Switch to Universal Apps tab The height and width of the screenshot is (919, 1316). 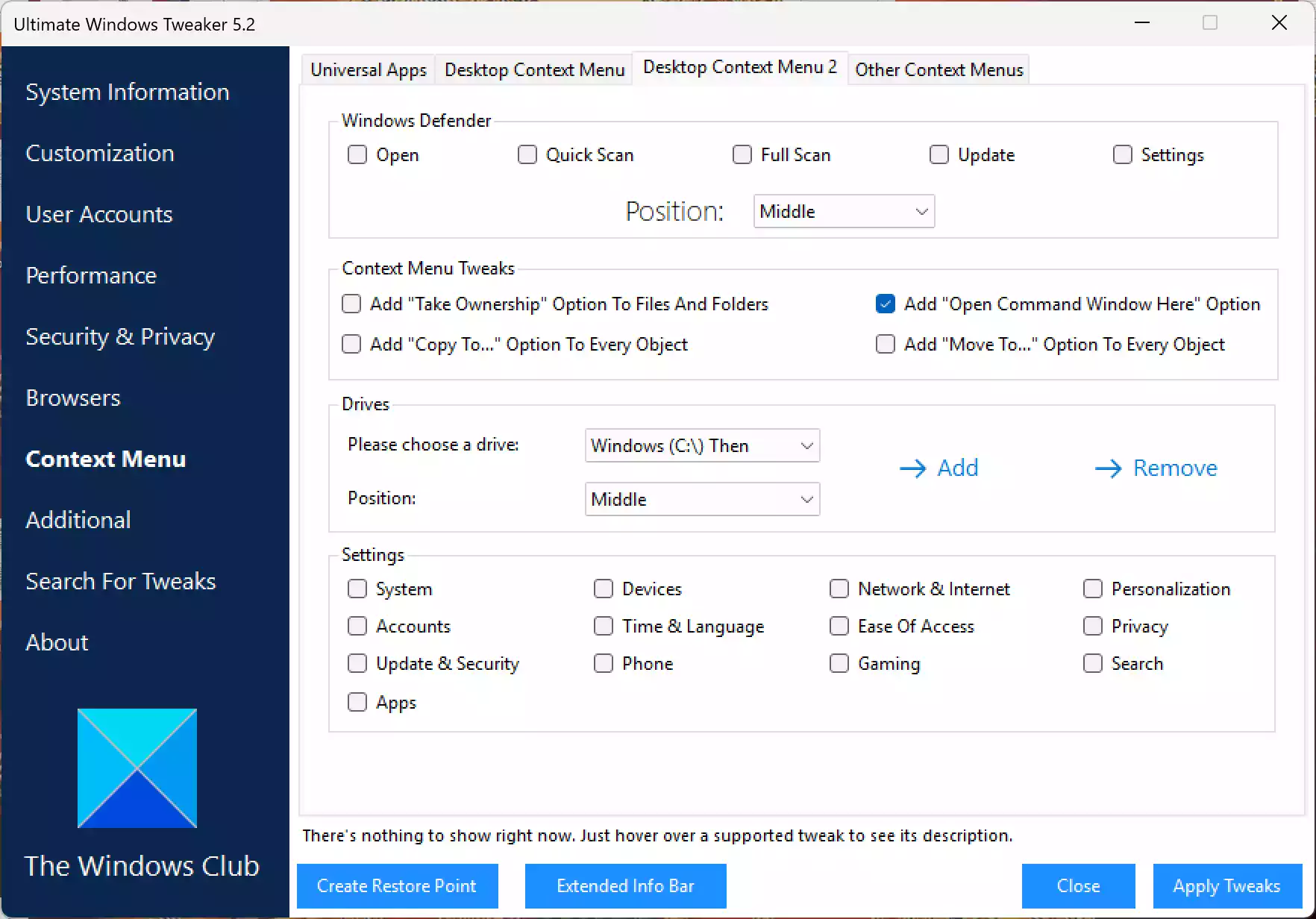368,69
